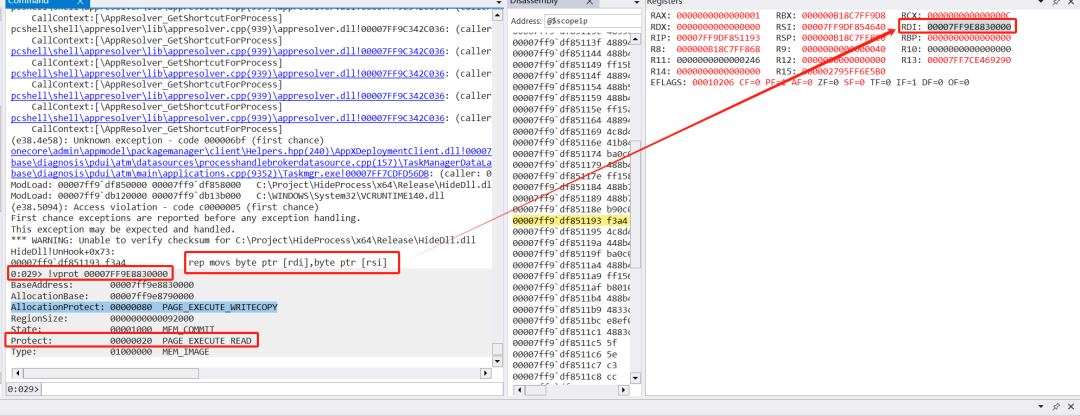1080x416 pixels.
Task: Click Disassembly pane scroll-down arrow
Action: click(636, 377)
